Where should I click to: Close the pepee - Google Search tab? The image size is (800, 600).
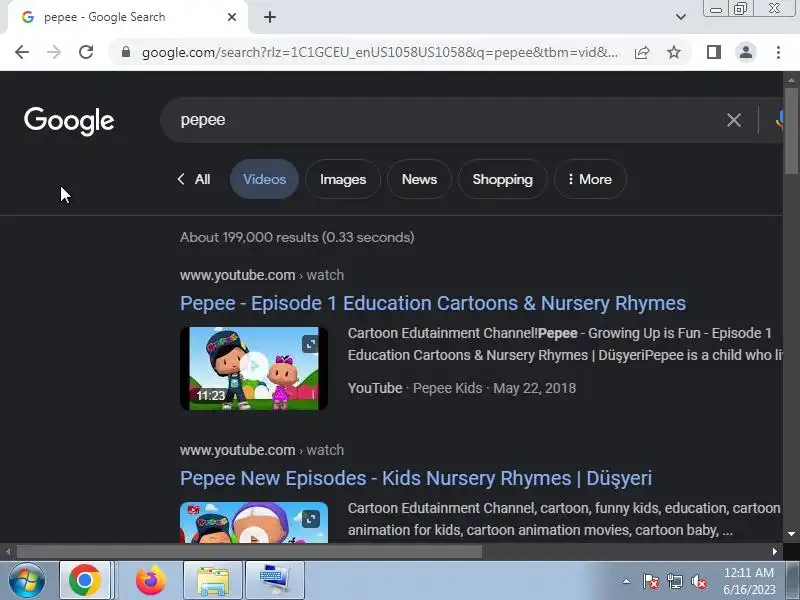[x=232, y=17]
